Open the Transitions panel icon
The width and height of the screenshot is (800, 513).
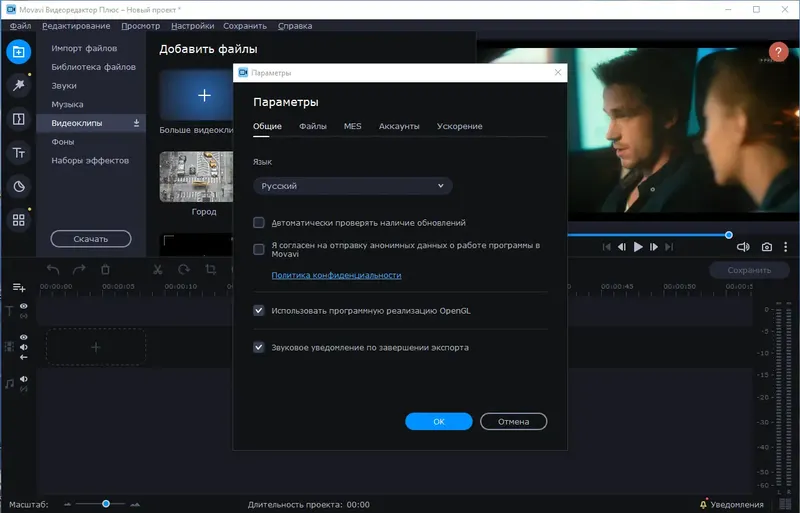tap(18, 119)
